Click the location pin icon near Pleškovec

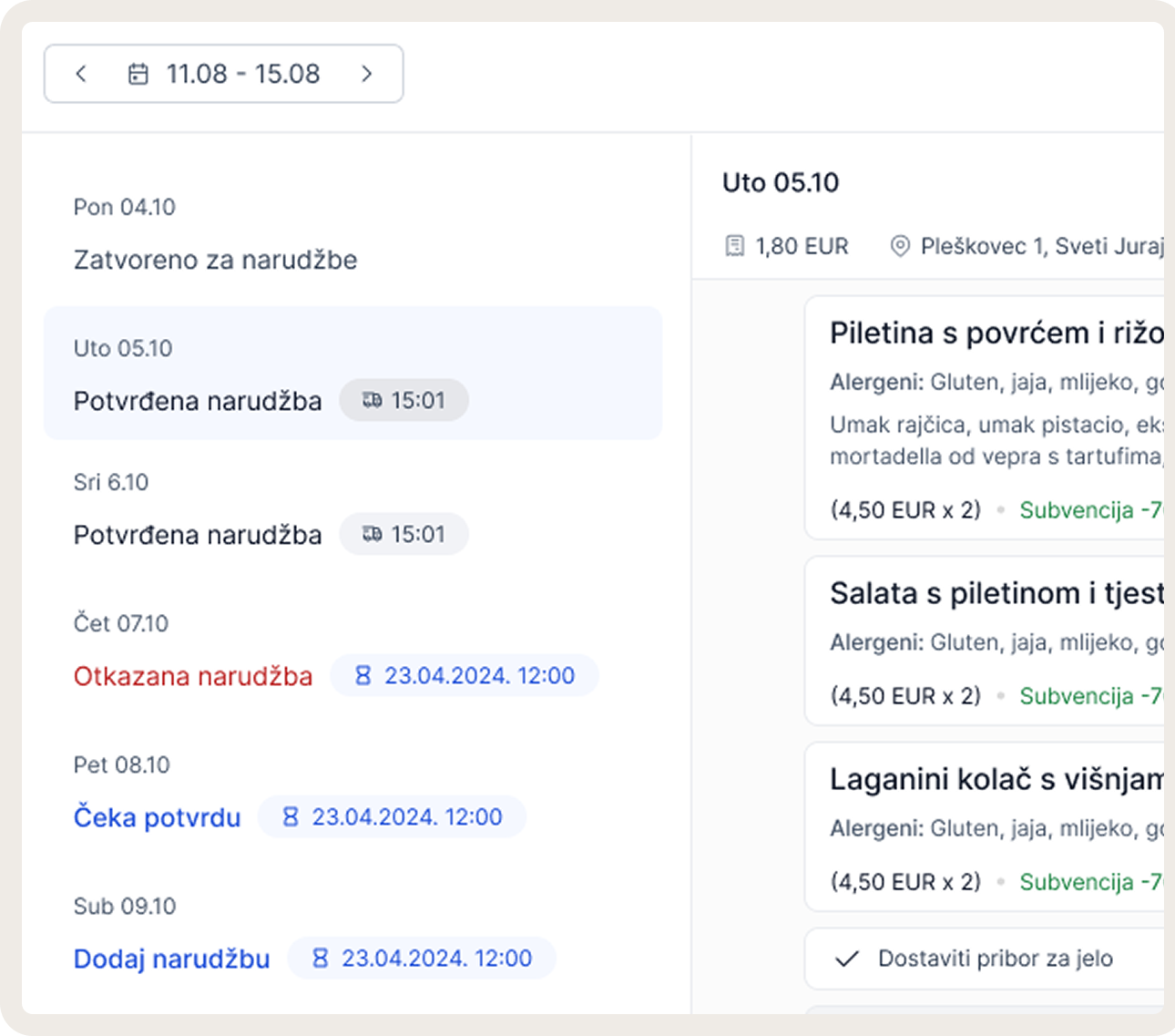click(x=900, y=246)
